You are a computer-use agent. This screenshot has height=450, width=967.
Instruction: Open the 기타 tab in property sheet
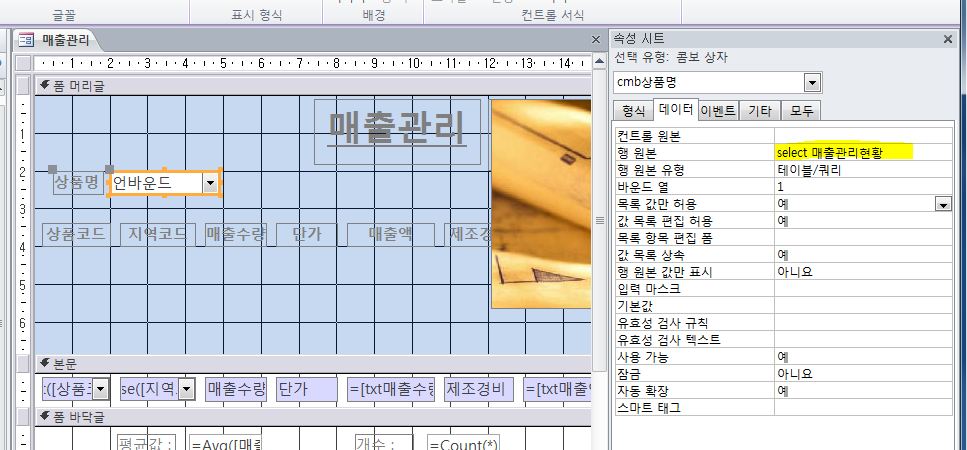760,111
